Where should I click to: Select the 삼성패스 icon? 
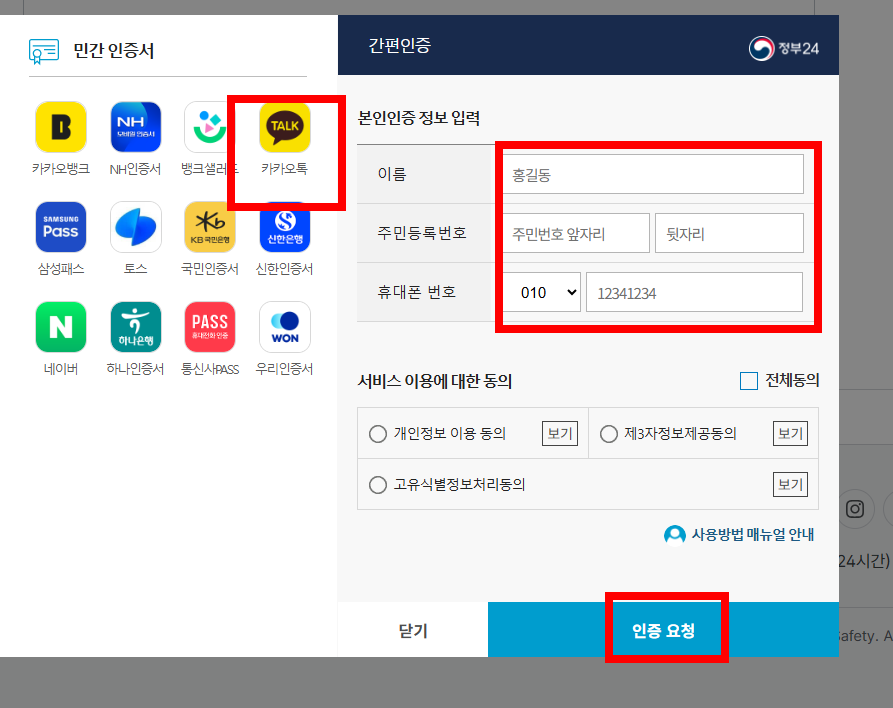(x=60, y=226)
